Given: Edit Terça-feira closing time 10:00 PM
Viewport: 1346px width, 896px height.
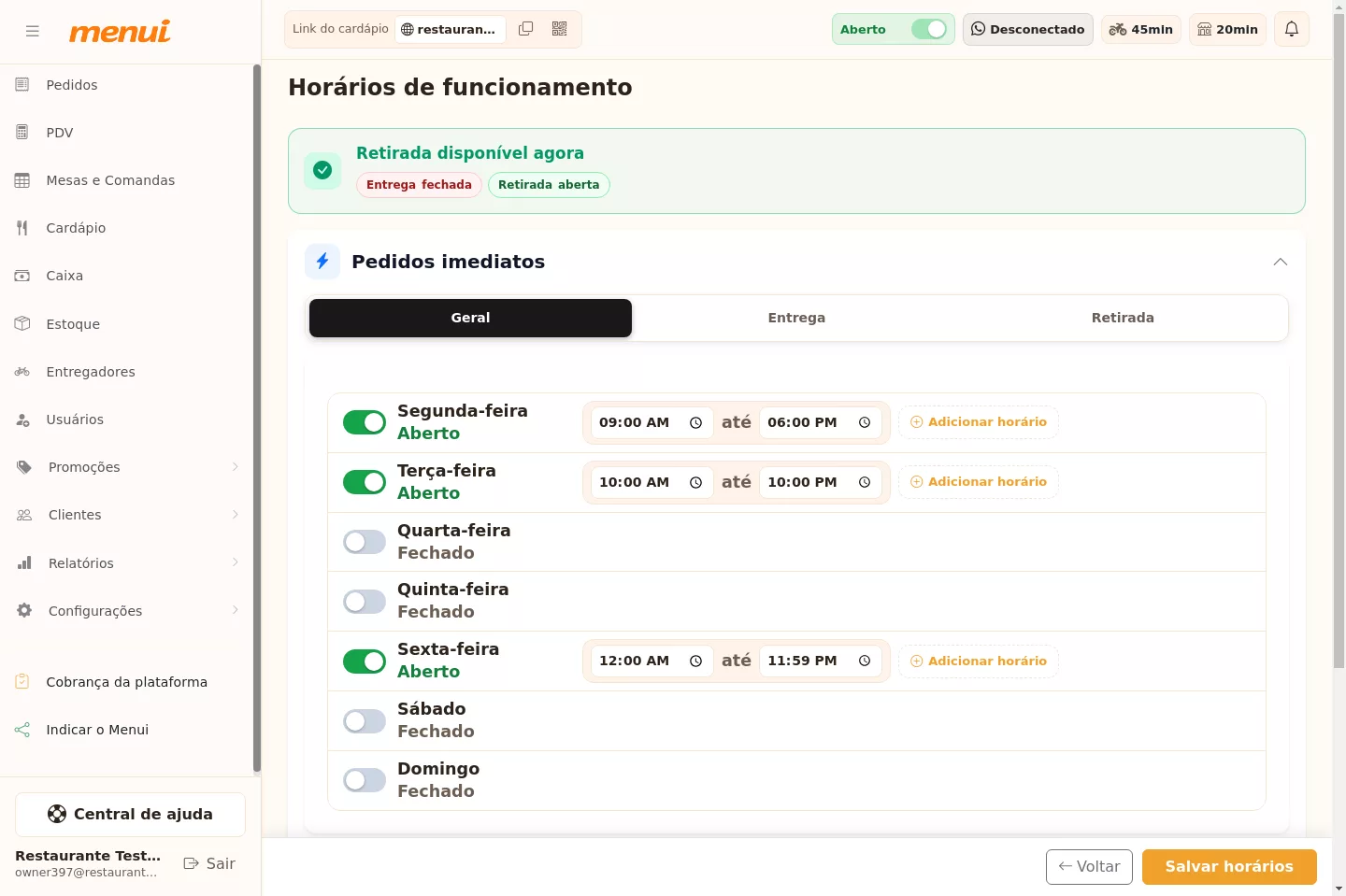Looking at the screenshot, I should pos(820,482).
